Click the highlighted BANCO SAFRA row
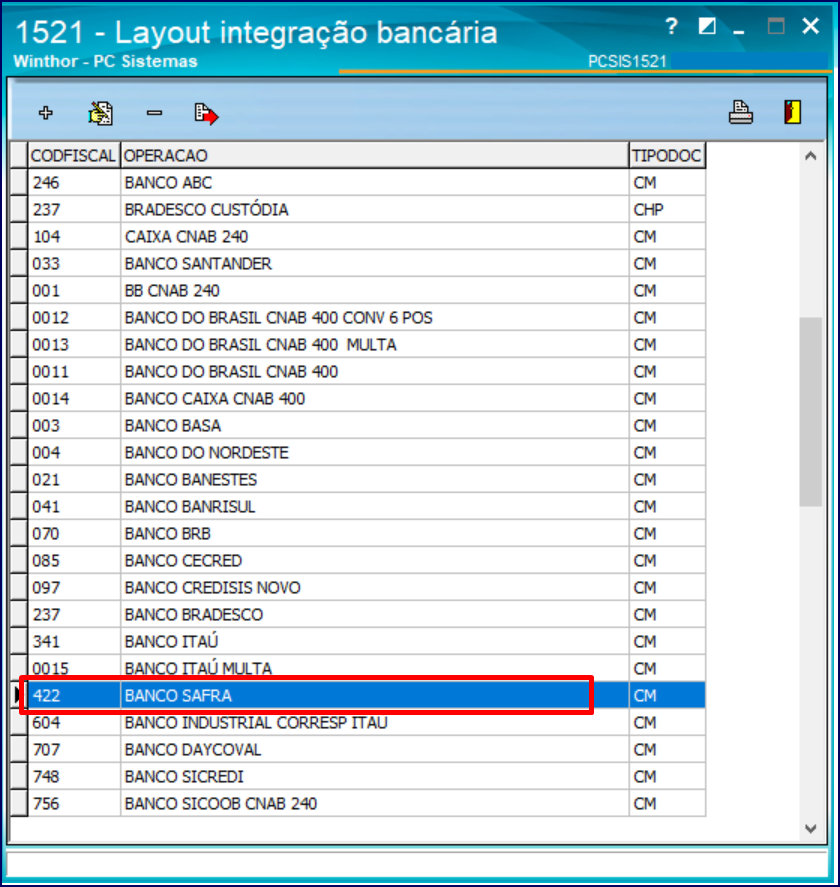840x887 pixels. click(x=367, y=696)
